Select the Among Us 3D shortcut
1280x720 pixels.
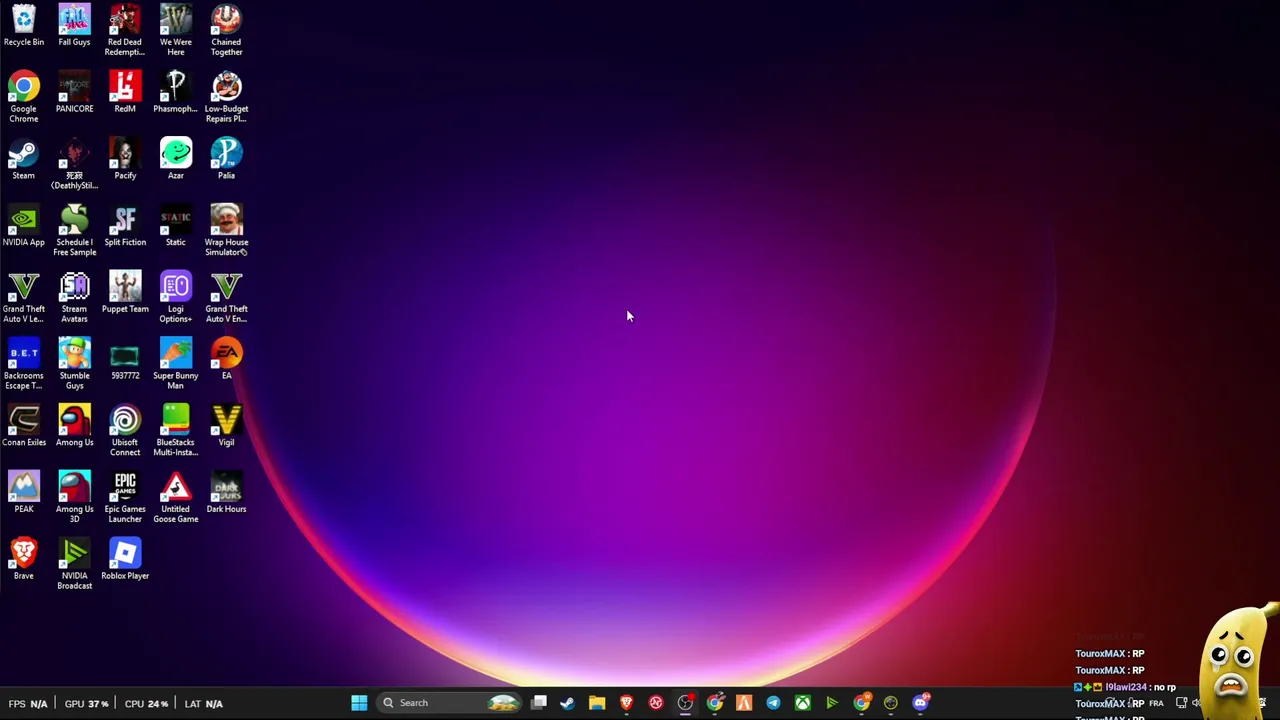74,498
